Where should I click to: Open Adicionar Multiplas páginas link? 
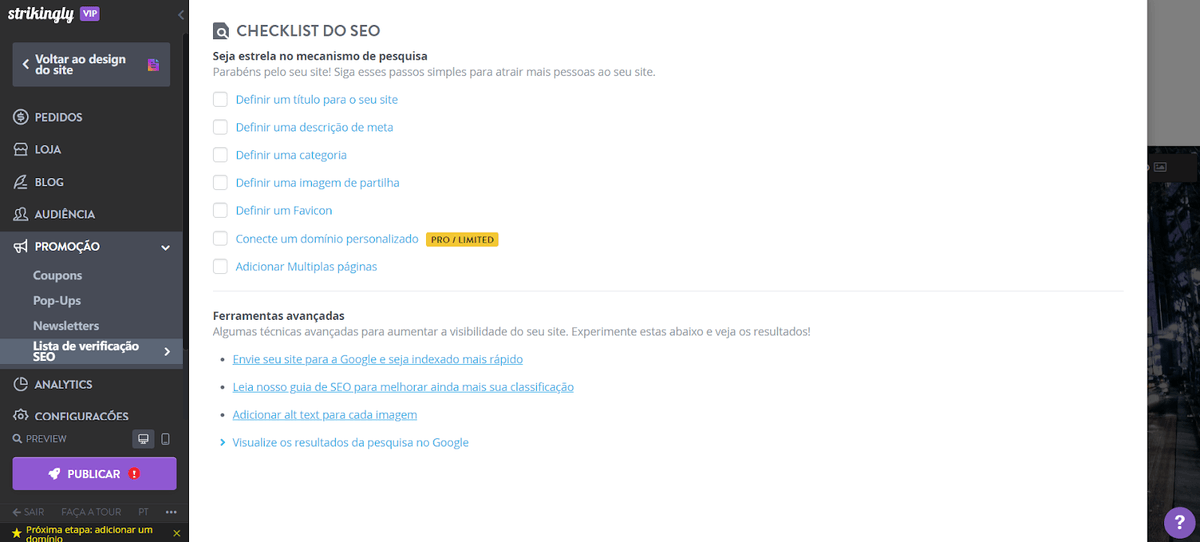click(x=306, y=267)
